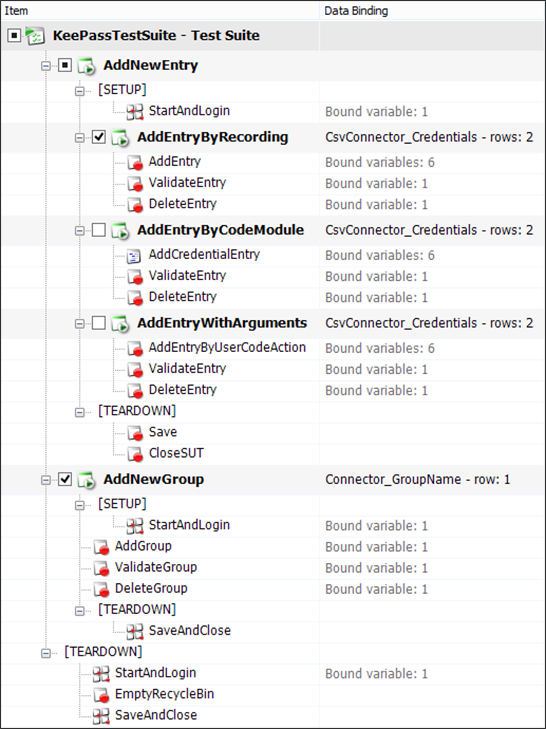Collapse the AddEntryByRecording node
Viewport: 546px width, 729px height.
coord(80,138)
